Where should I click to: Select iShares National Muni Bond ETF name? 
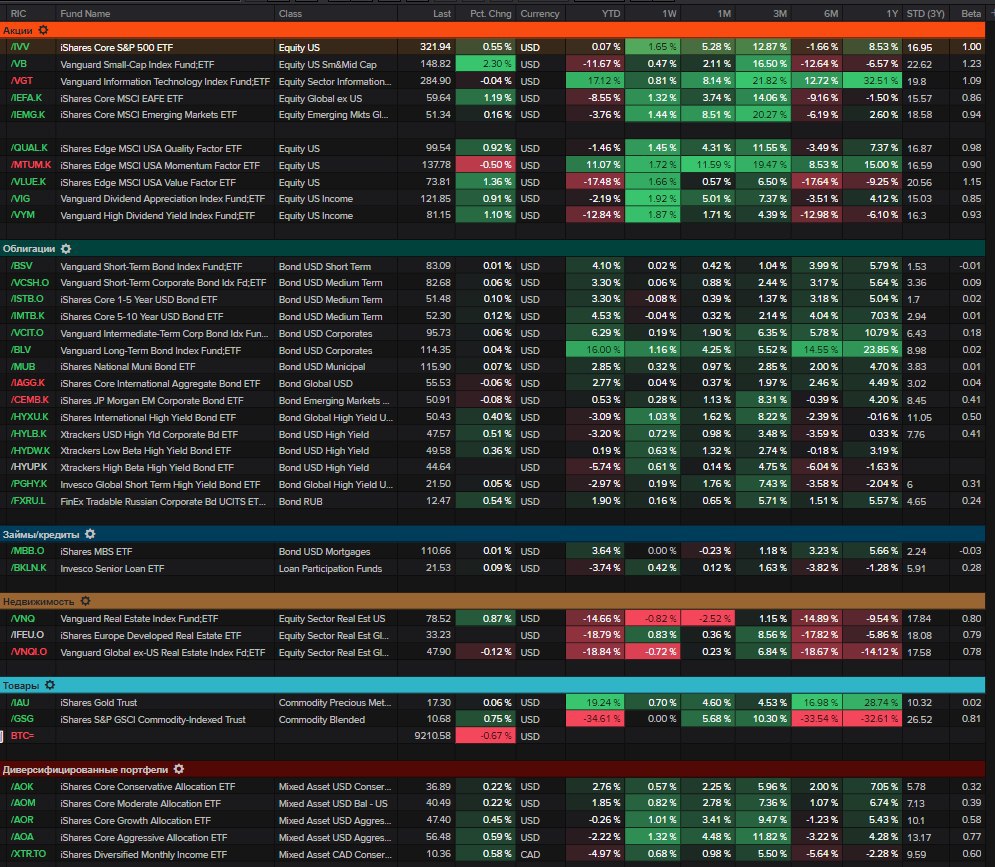pos(128,367)
